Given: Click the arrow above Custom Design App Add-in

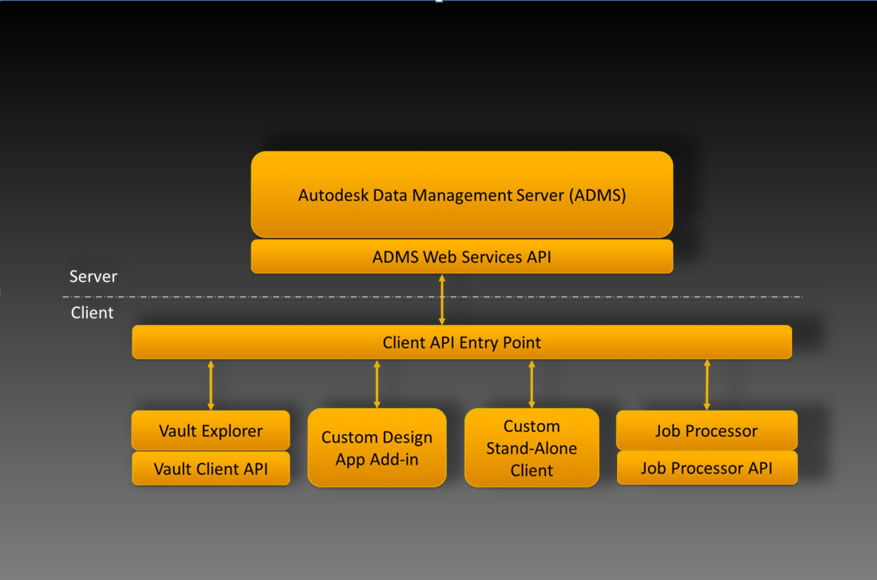Looking at the screenshot, I should coord(377,384).
